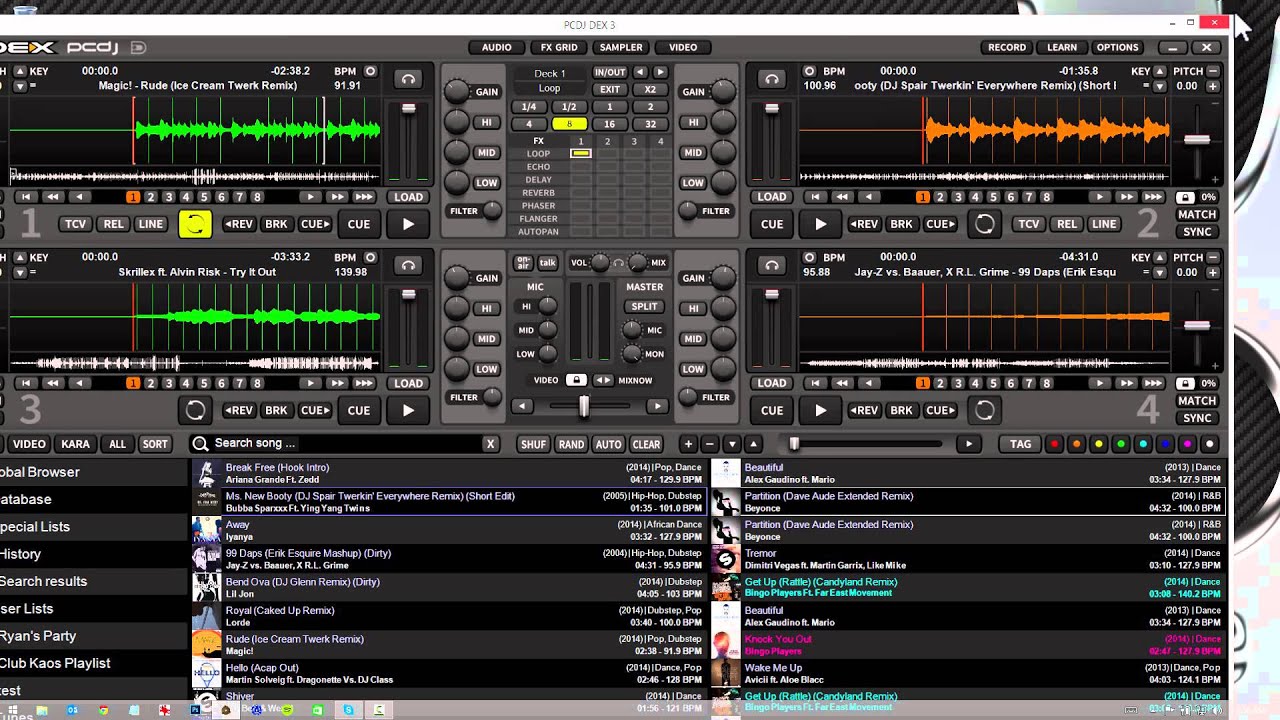Click the Search song input field
This screenshot has width=1280, height=720.
[345, 443]
